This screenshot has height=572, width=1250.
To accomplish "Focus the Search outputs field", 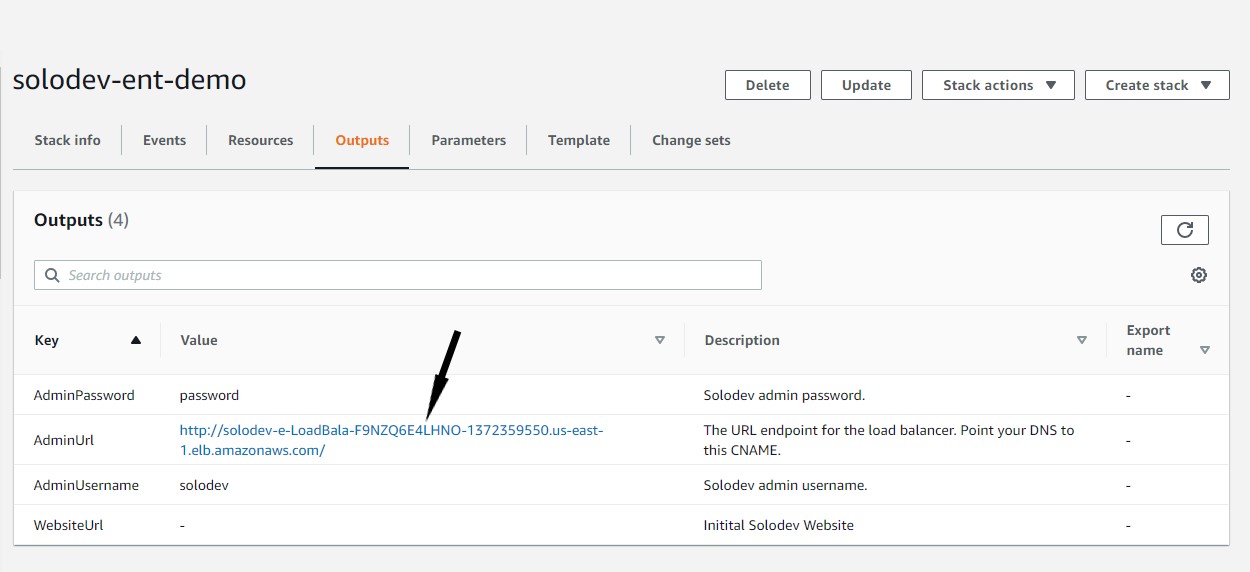I will [x=398, y=275].
